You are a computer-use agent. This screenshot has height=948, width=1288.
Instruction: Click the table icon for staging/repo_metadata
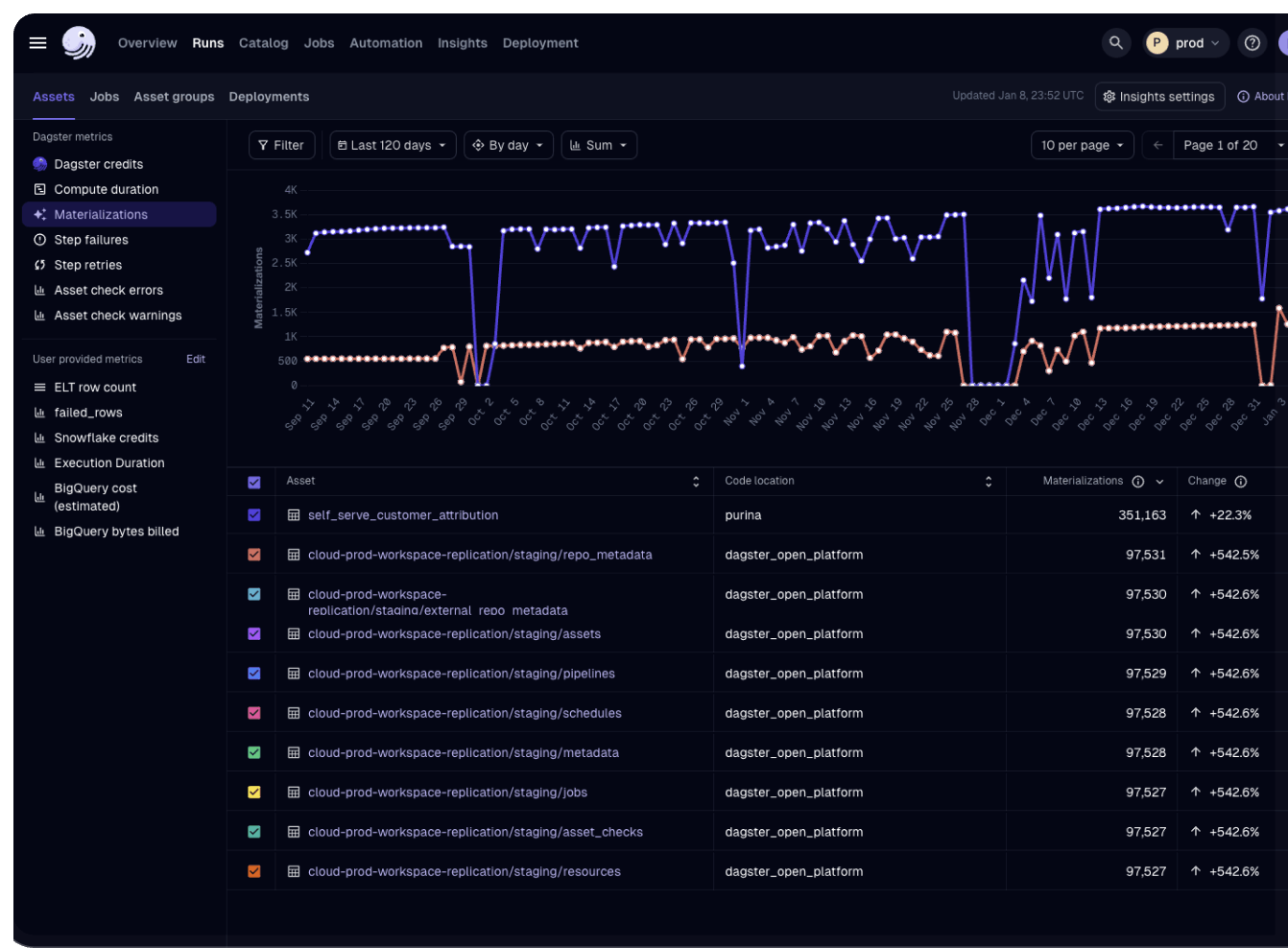coord(294,555)
